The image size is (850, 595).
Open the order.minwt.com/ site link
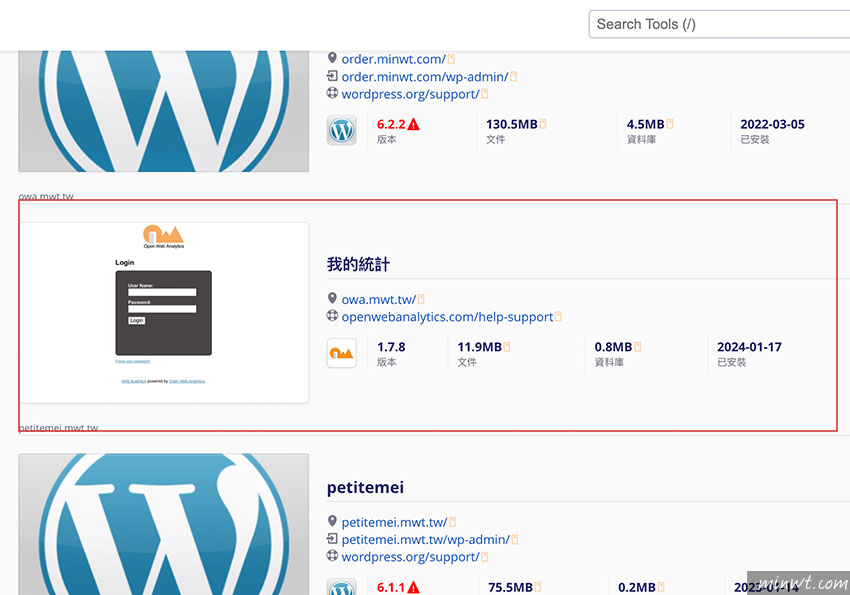394,59
